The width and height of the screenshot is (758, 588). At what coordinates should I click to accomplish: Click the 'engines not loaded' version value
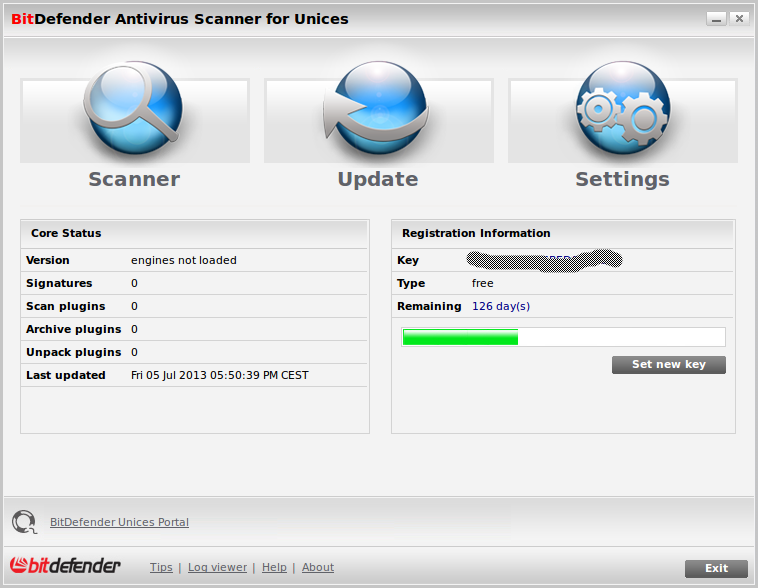[184, 260]
